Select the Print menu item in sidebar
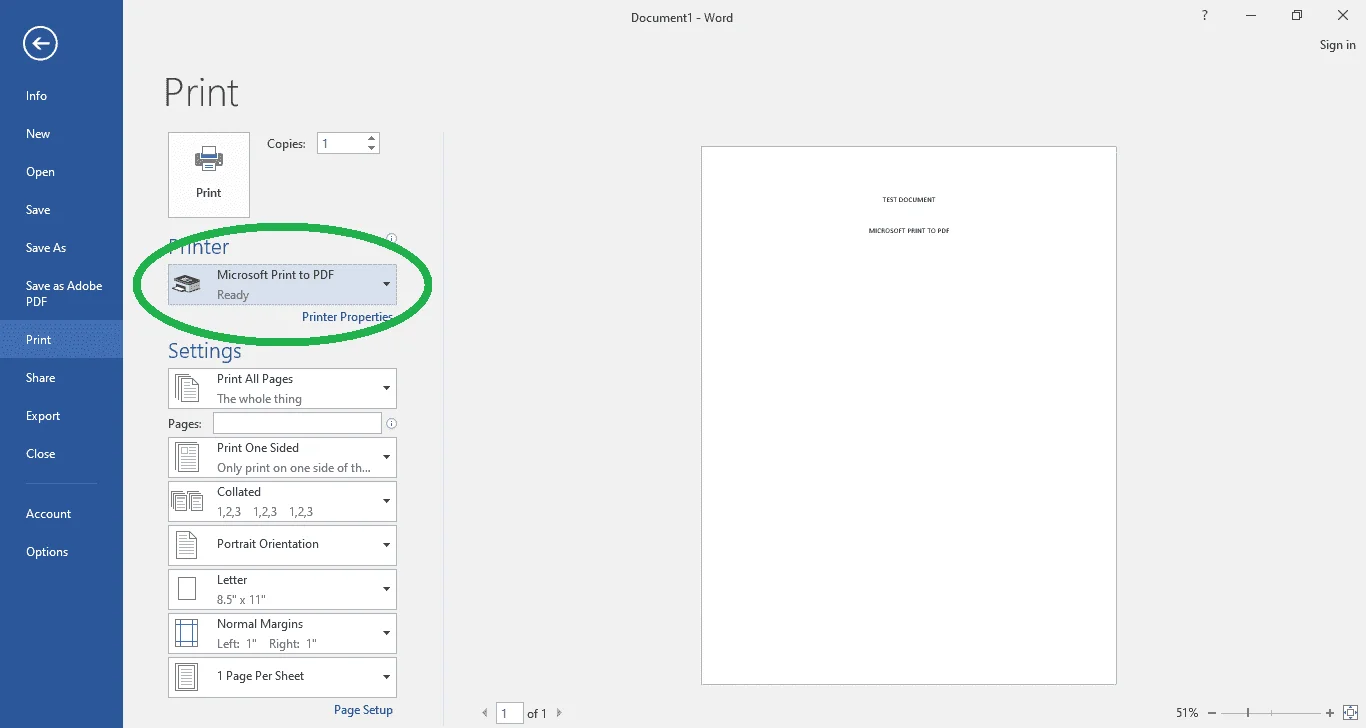Viewport: 1366px width, 728px height. 61,340
